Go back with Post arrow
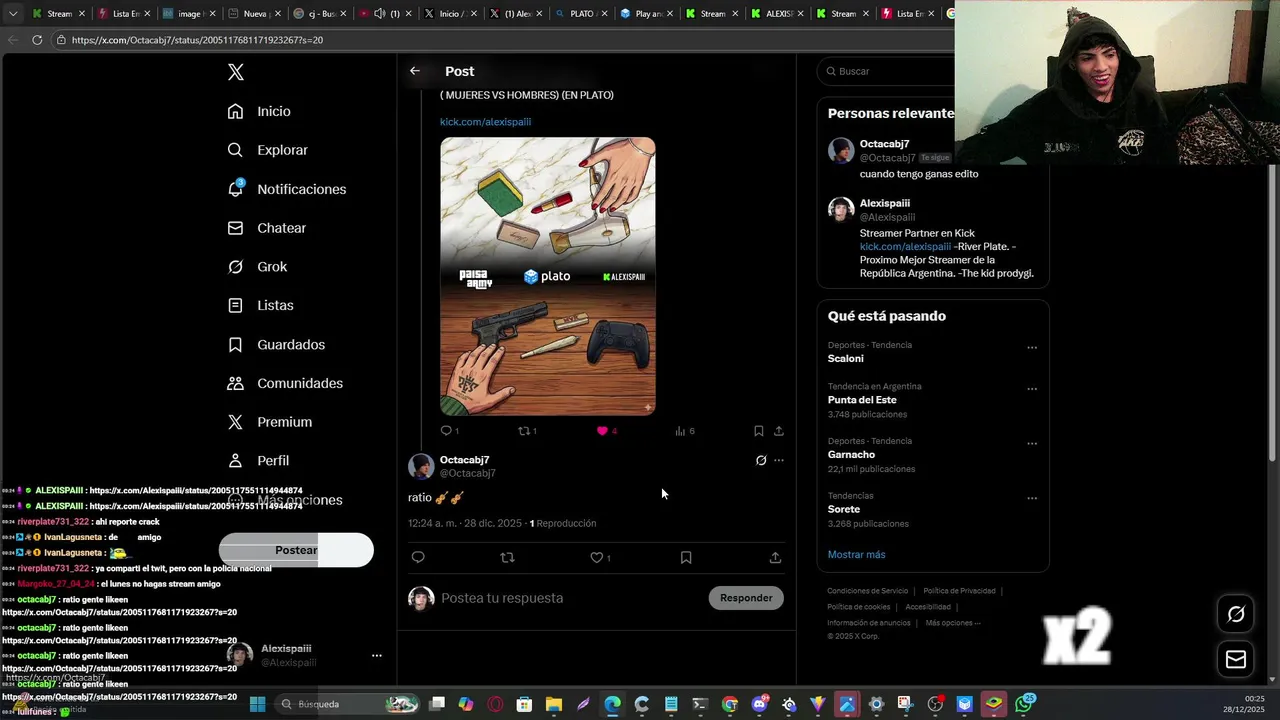Viewport: 1280px width, 720px height. point(415,71)
